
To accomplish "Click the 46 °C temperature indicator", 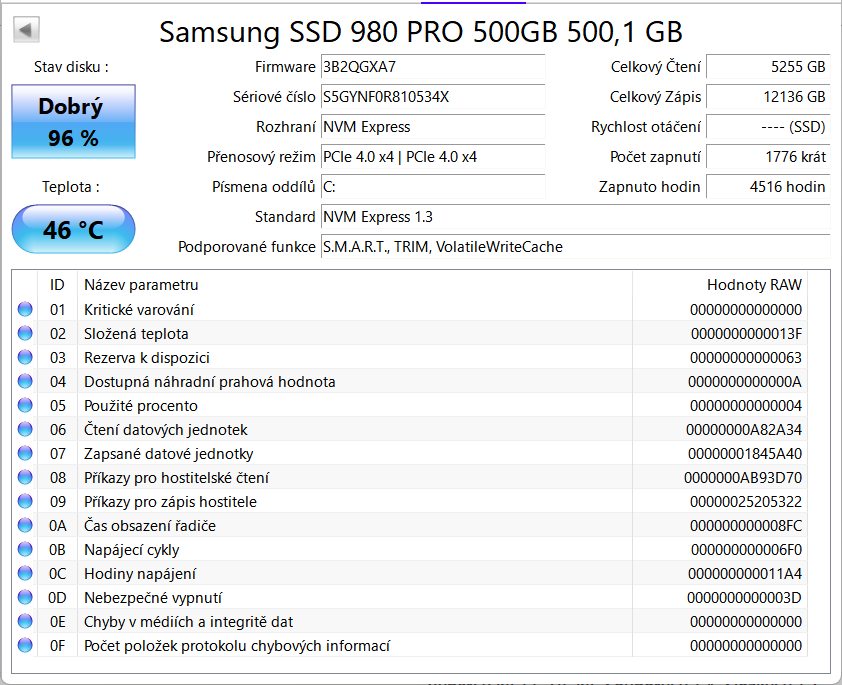I will click(x=73, y=230).
